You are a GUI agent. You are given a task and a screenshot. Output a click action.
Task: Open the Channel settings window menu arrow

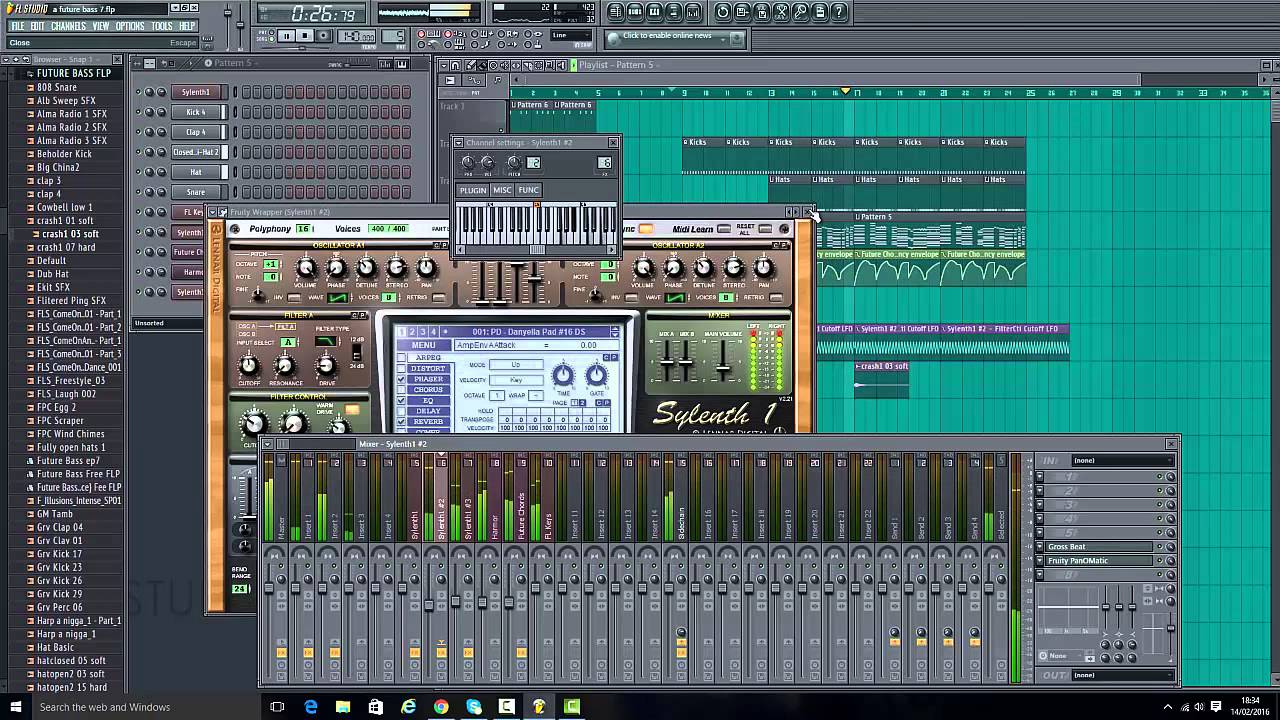click(459, 143)
